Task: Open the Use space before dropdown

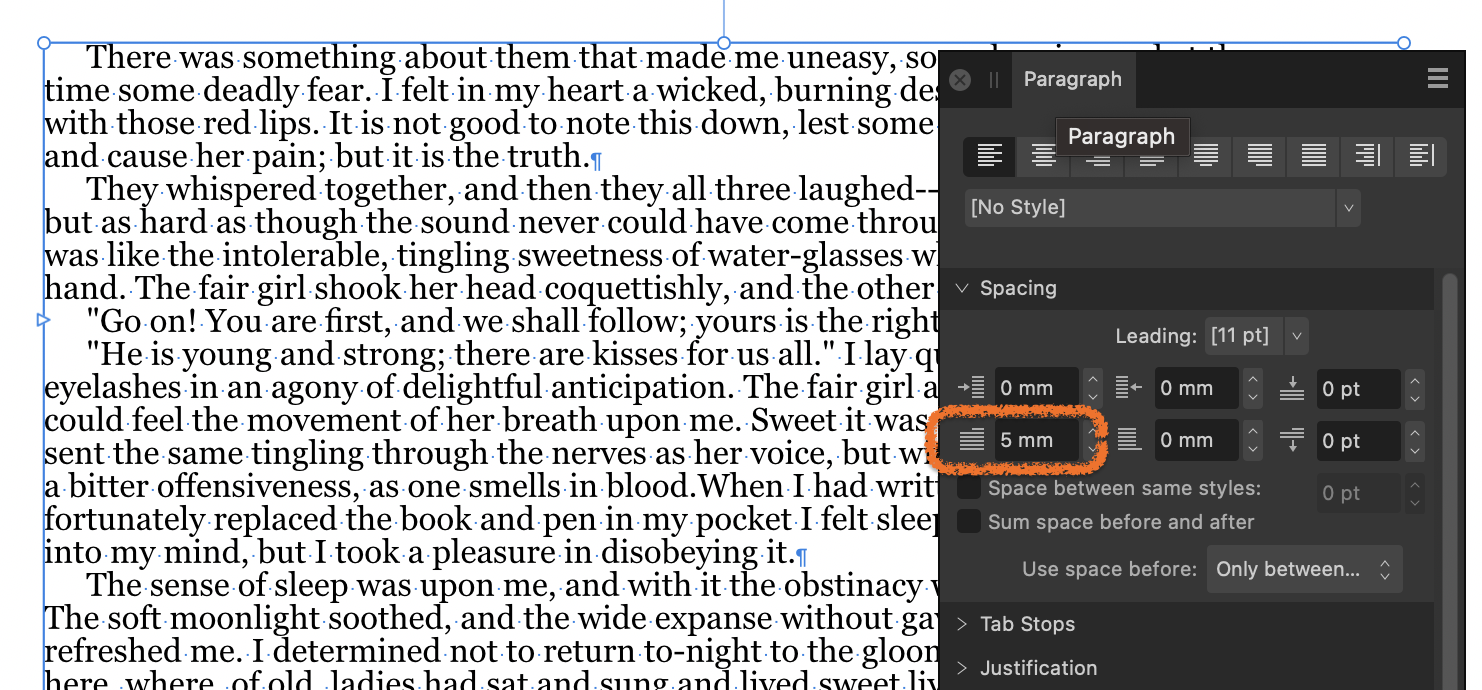Action: [1304, 569]
